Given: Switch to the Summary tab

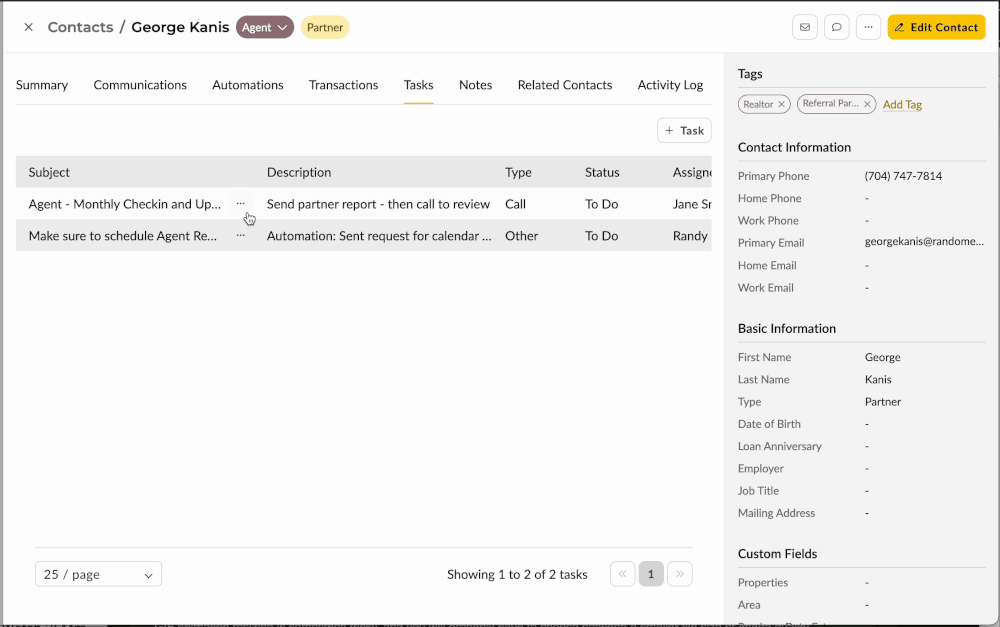Looking at the screenshot, I should click(42, 85).
